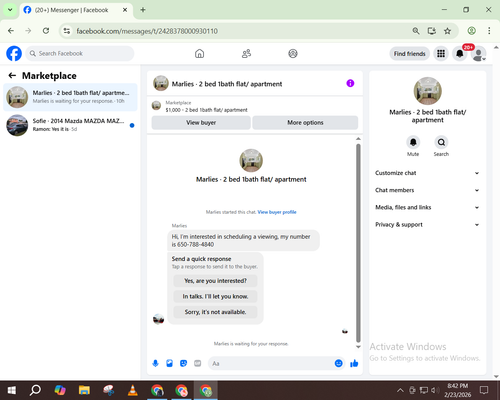Screen dimensions: 500x400
Task: Attach a photo with the image icon
Action: point(169,363)
